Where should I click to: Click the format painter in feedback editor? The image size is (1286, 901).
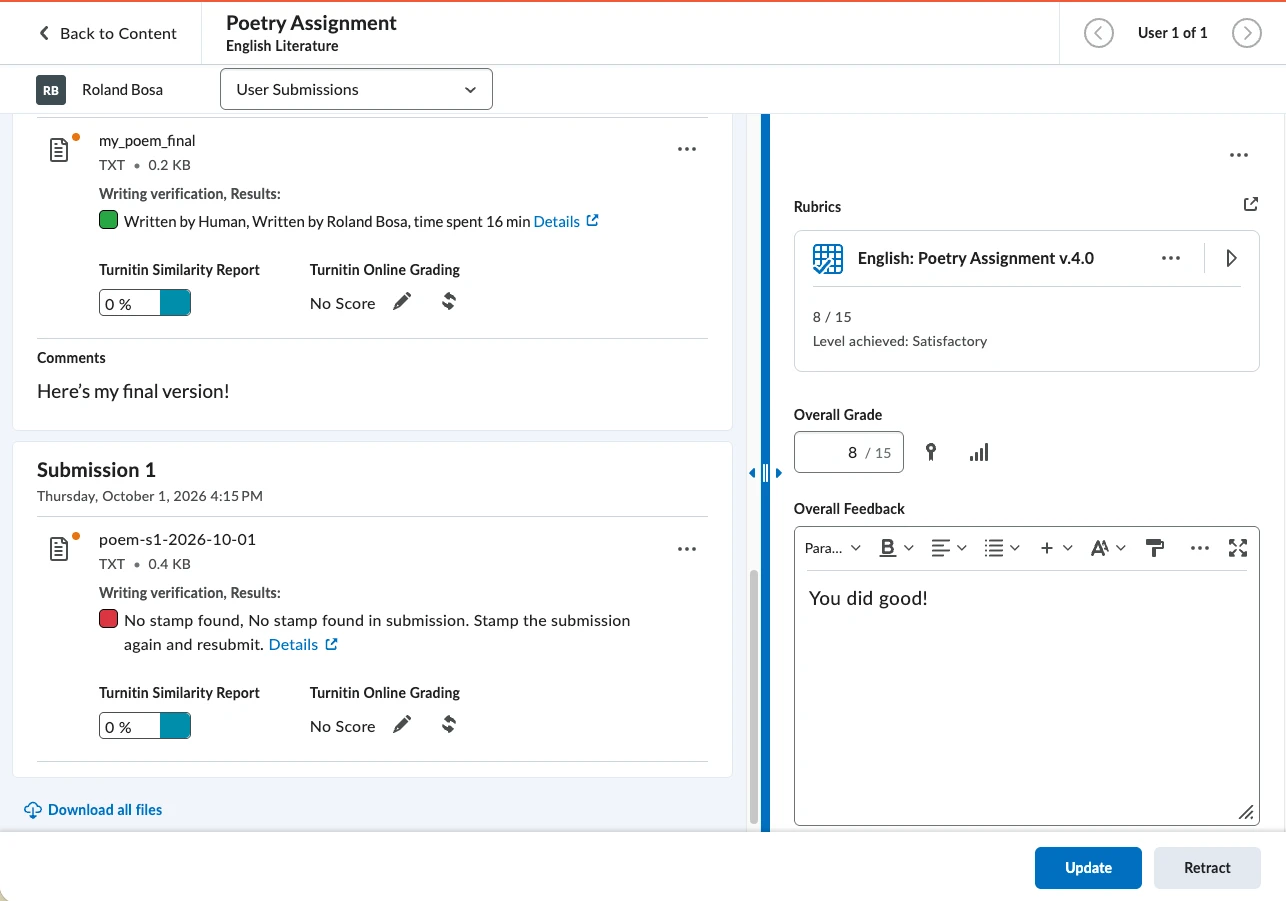coord(1155,548)
